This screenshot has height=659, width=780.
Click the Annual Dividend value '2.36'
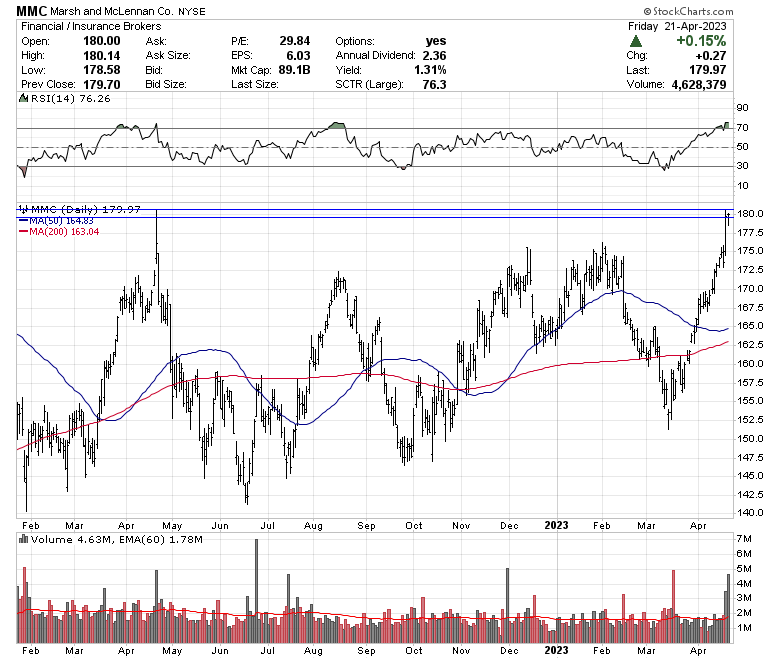click(434, 55)
